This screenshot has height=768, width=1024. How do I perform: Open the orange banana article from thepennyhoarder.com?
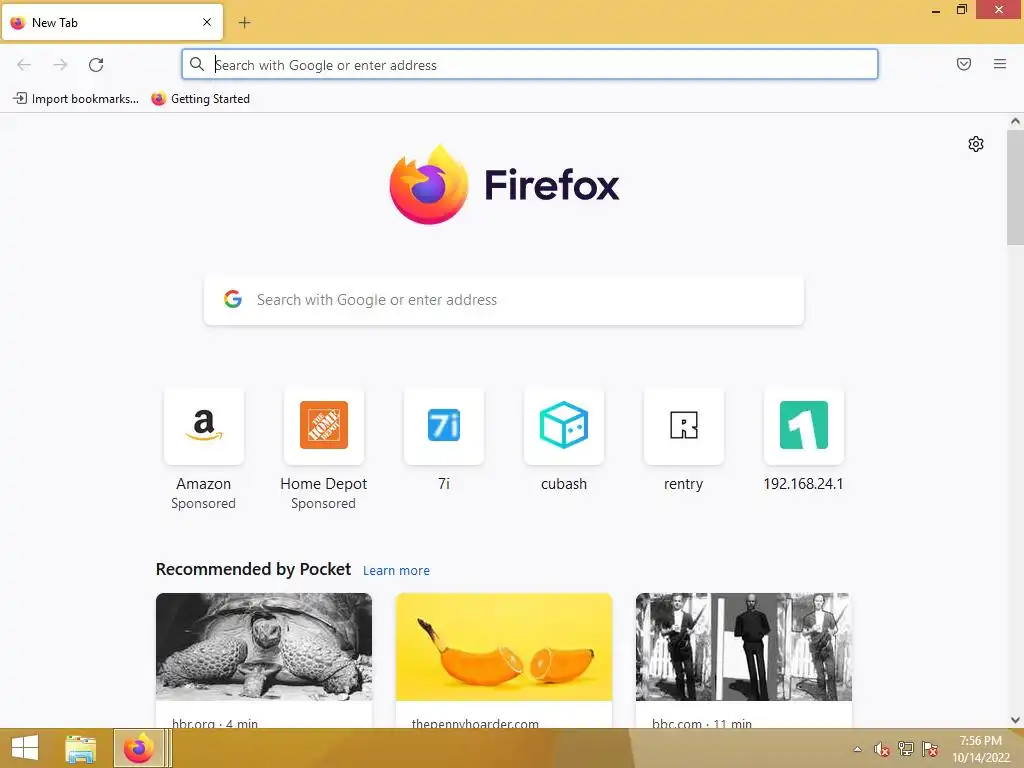pyautogui.click(x=504, y=647)
